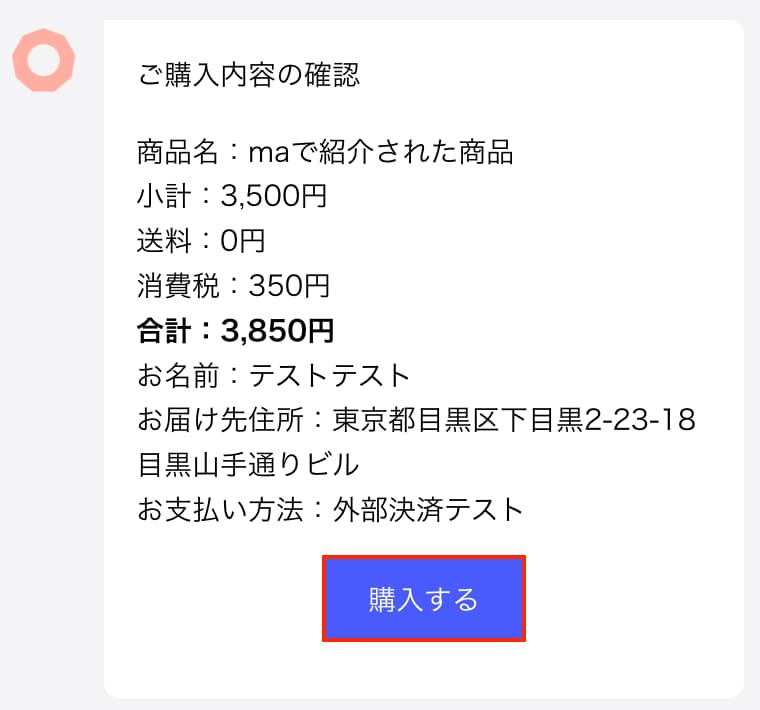The height and width of the screenshot is (710, 760).
Task: Click the お届け先住所 label
Action: [x=220, y=420]
